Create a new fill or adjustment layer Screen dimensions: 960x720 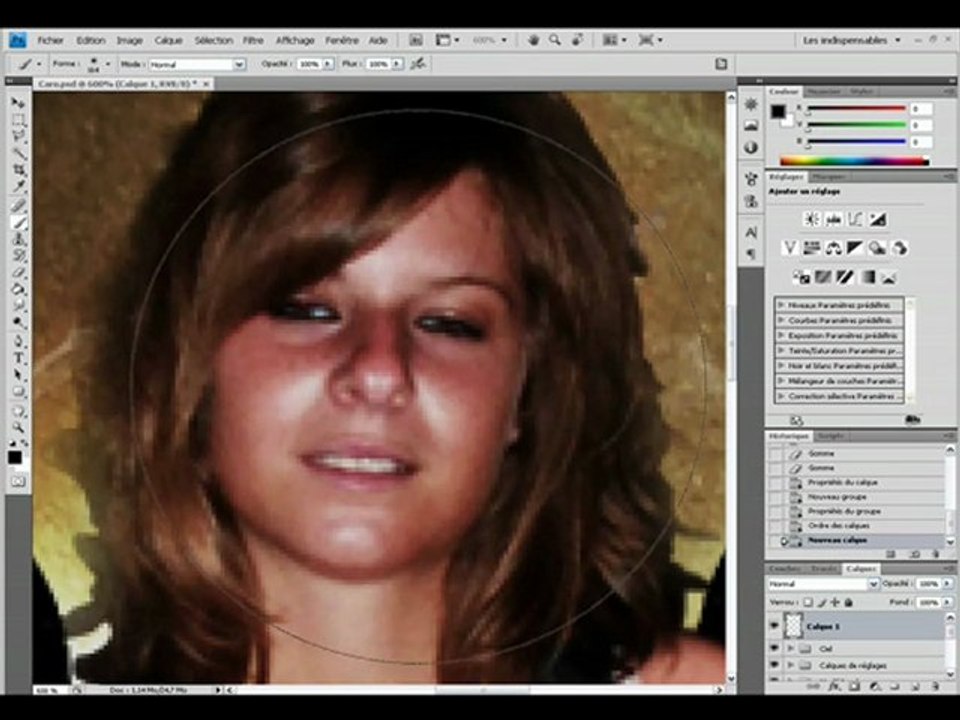point(875,686)
